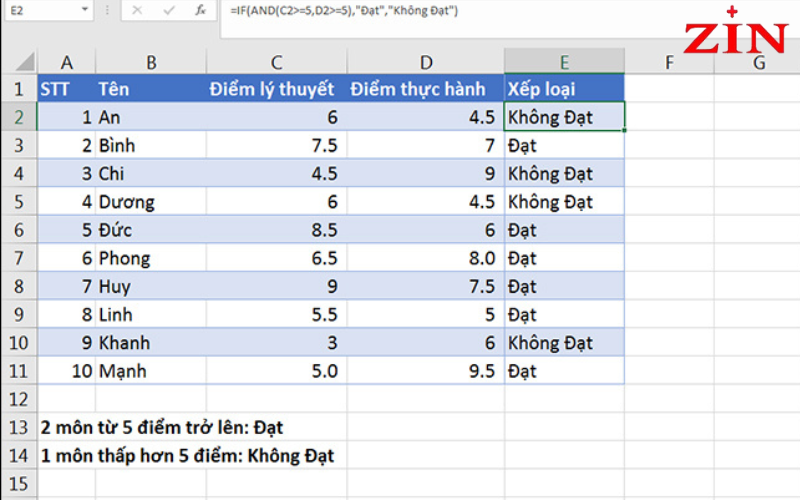Select column G header
This screenshot has height=500, width=800.
tap(759, 62)
